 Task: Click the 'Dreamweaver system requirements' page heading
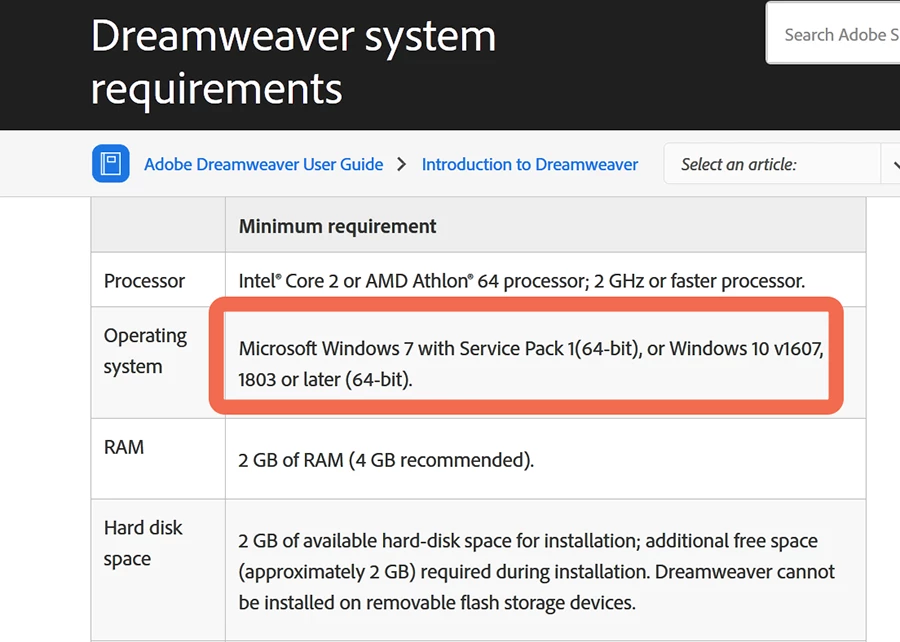293,61
